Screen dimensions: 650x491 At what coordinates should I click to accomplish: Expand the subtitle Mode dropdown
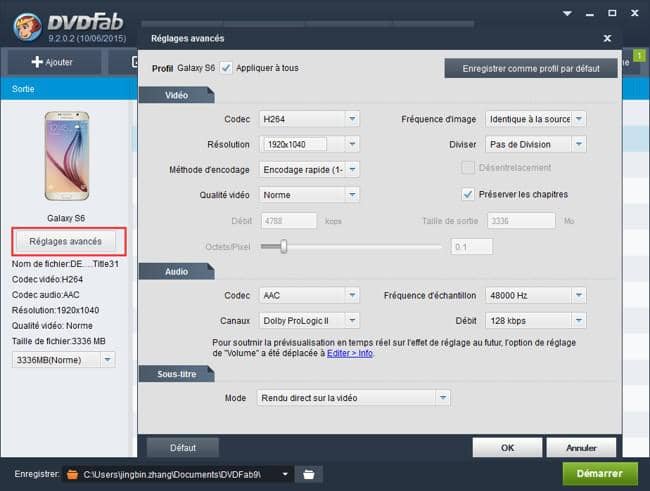(353, 398)
